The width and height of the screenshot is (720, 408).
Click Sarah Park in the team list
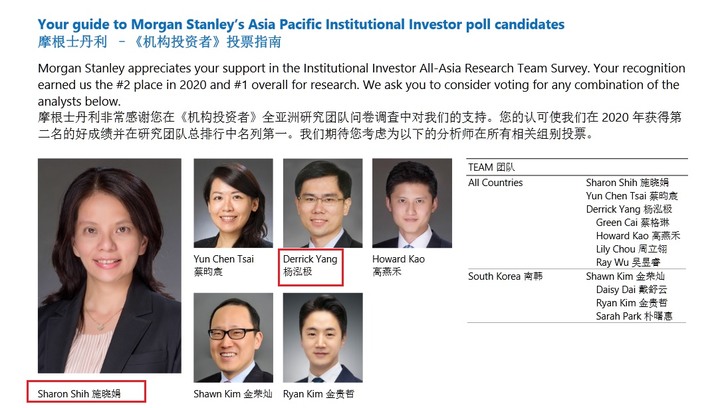(x=634, y=316)
